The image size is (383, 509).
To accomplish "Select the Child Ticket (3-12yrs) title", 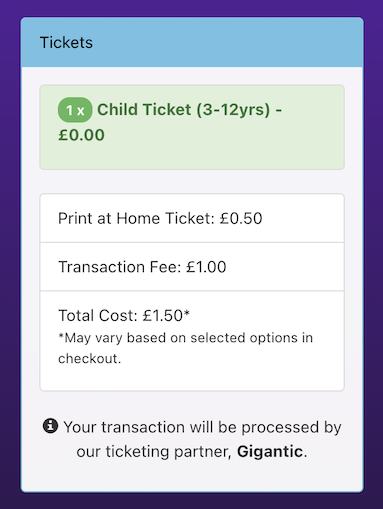I will 183,109.
